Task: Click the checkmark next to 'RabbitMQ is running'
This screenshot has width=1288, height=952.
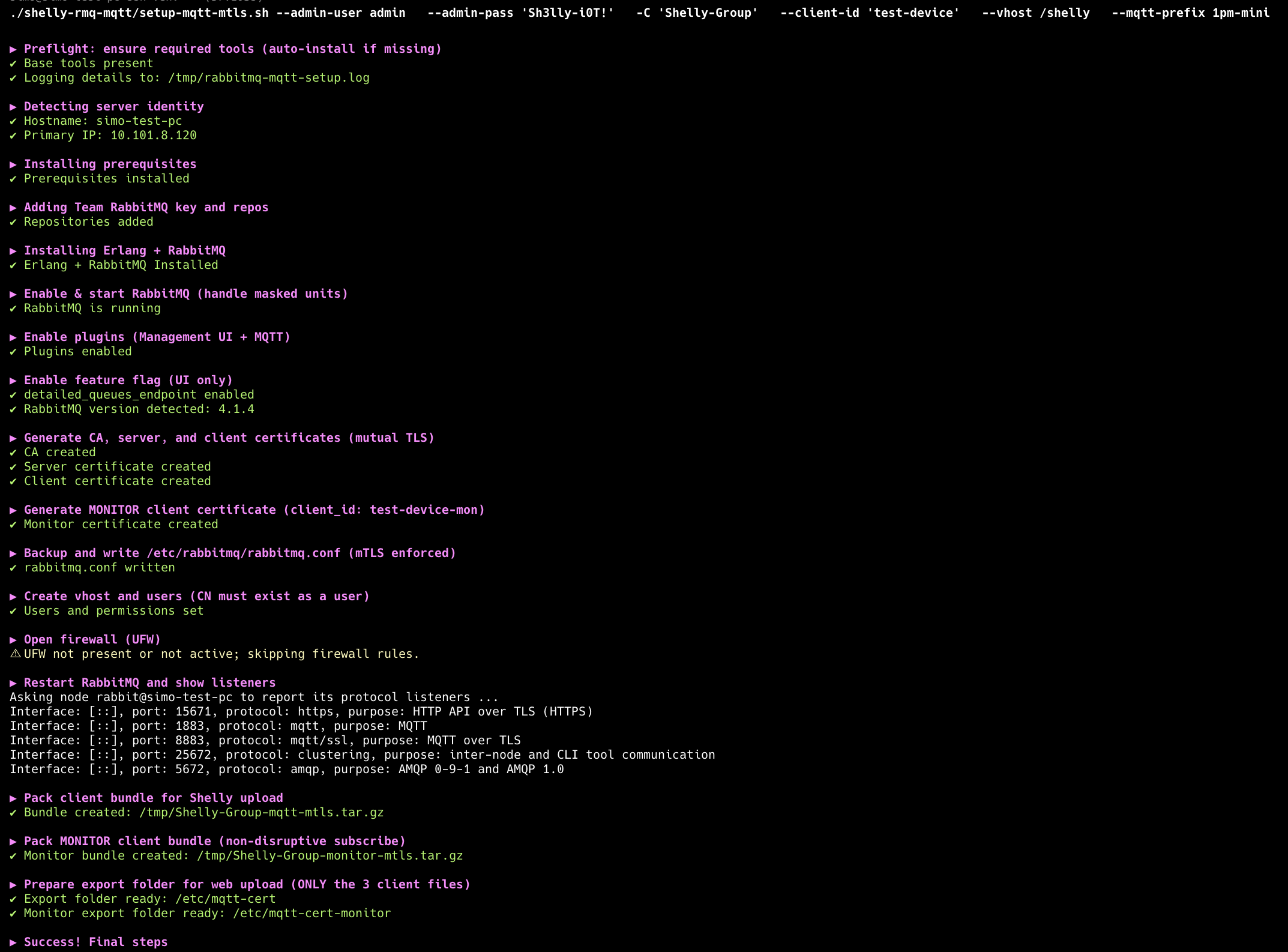Action: (13, 309)
